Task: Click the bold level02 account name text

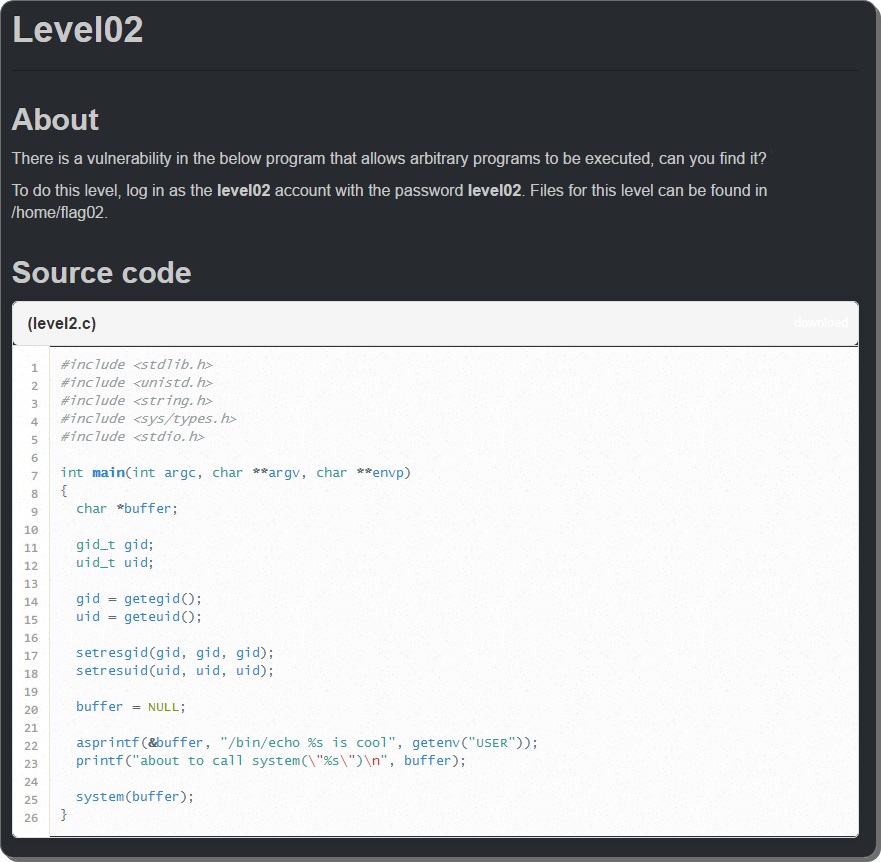Action: tap(243, 190)
